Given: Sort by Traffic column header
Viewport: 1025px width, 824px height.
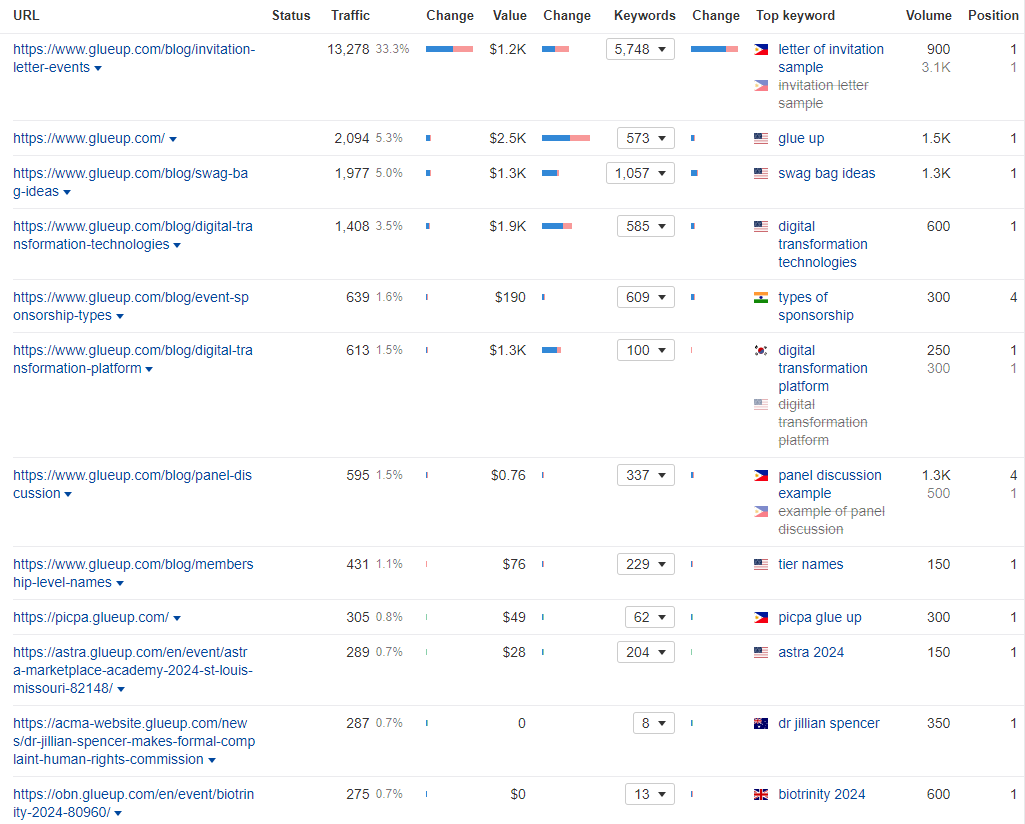Looking at the screenshot, I should [x=350, y=15].
